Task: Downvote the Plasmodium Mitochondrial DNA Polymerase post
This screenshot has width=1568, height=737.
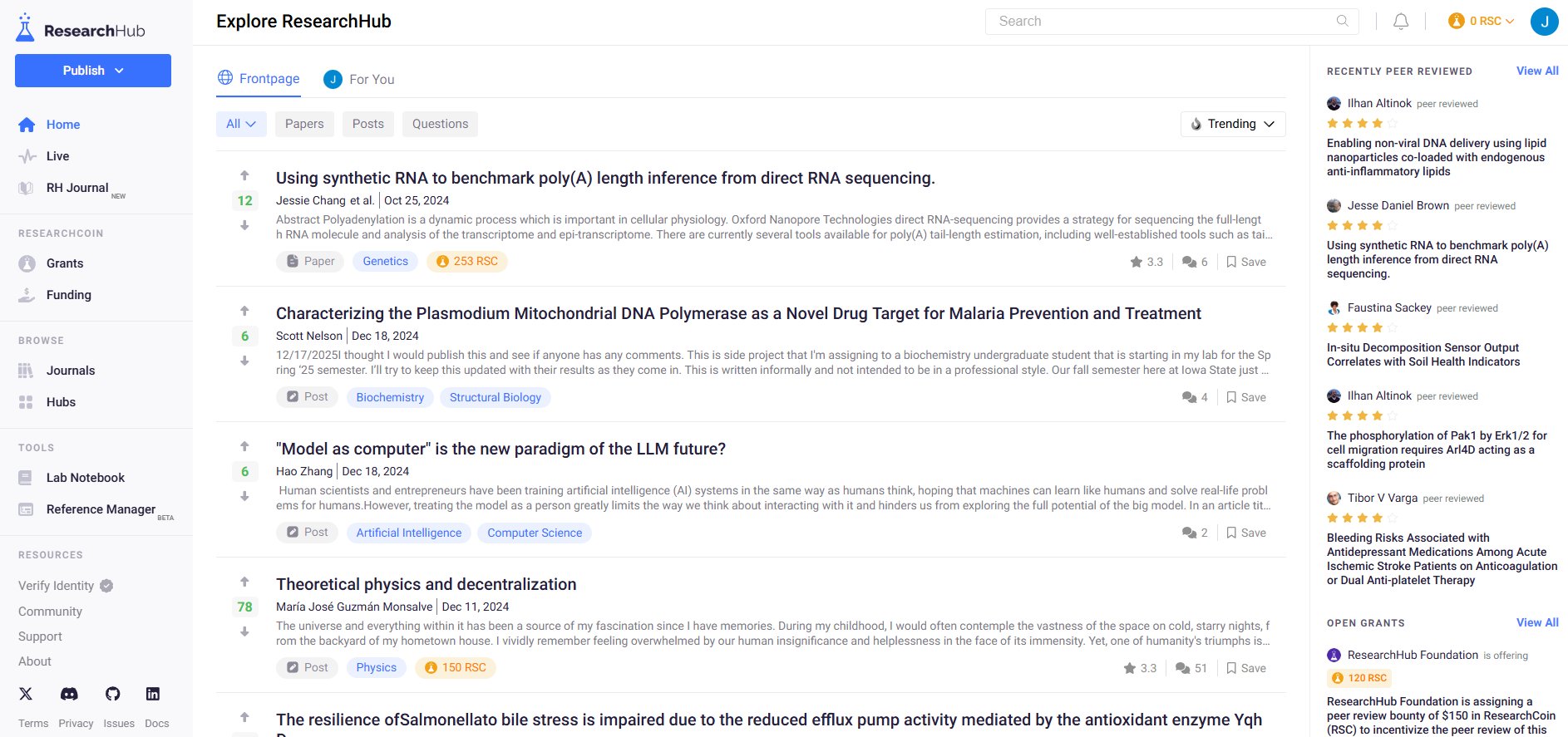Action: [244, 361]
